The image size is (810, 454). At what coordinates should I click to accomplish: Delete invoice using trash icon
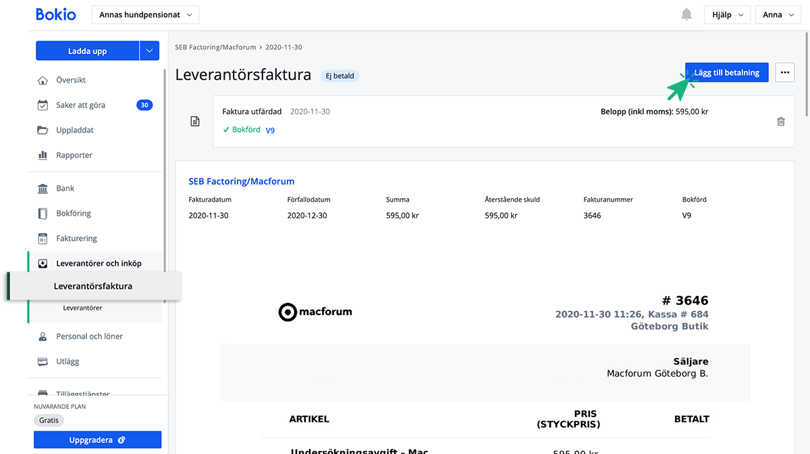[x=780, y=121]
